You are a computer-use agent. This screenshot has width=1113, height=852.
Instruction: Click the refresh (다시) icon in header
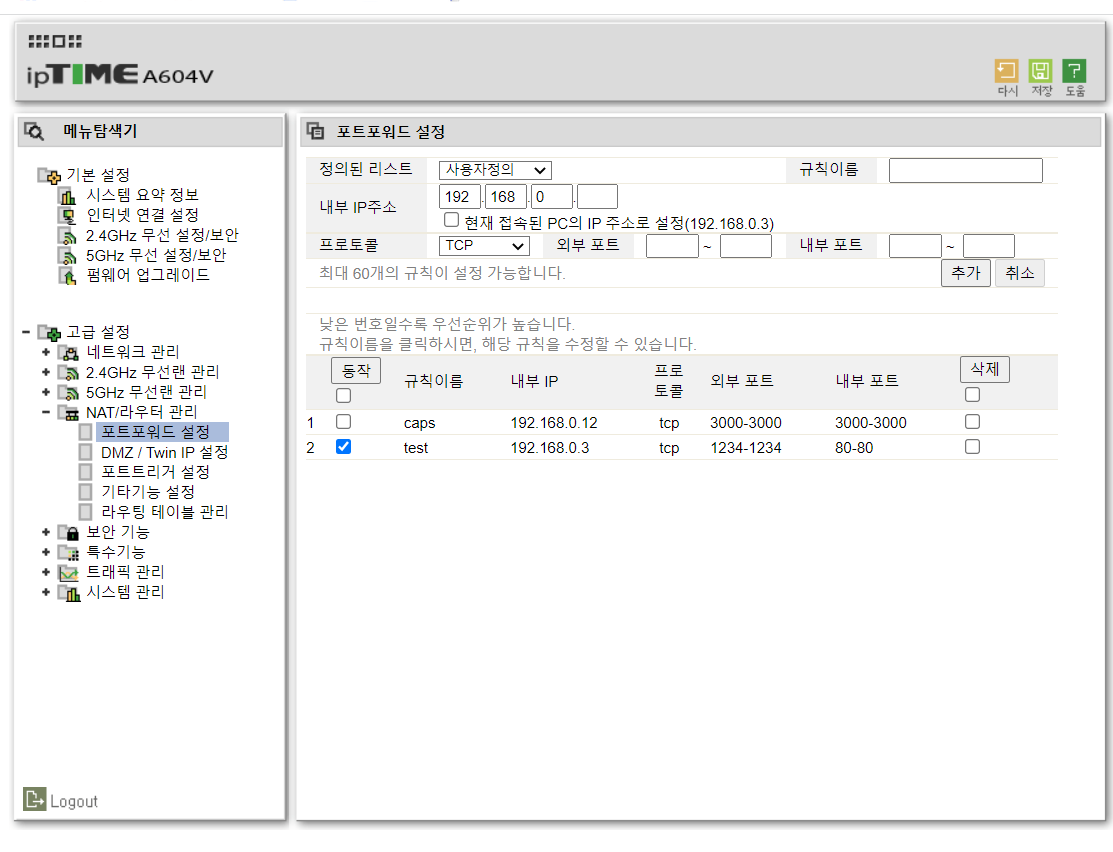(1006, 71)
